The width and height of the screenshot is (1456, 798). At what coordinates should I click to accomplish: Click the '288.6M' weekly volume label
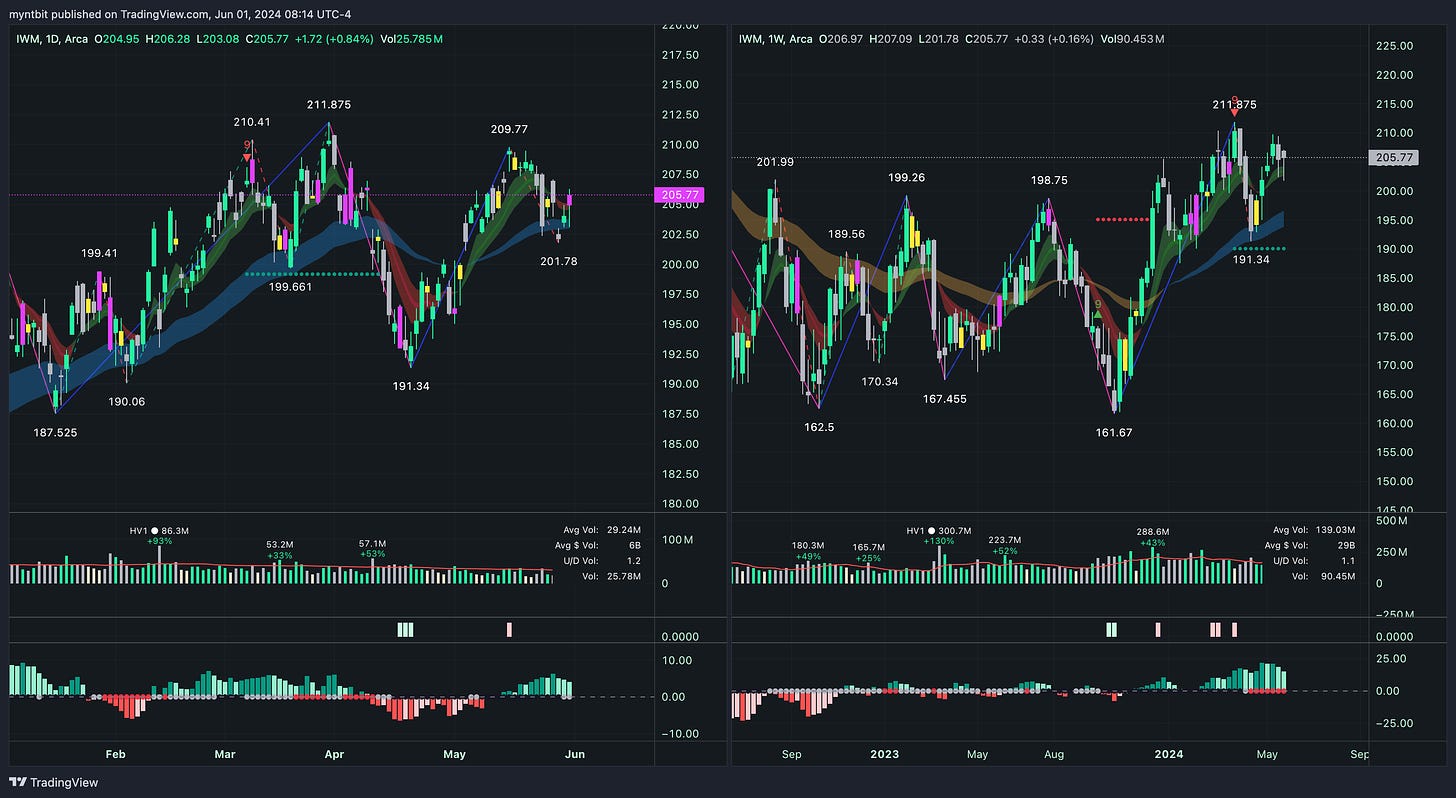click(x=1152, y=532)
